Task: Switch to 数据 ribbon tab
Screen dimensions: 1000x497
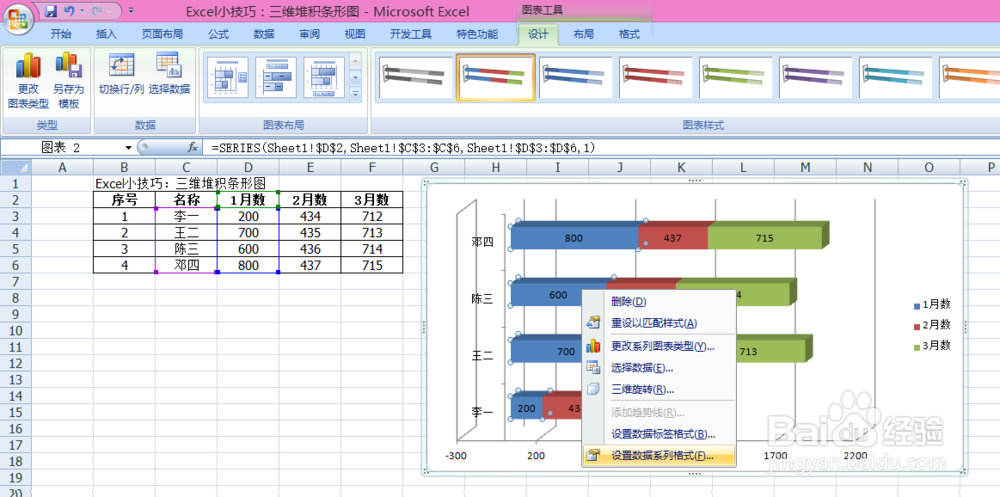Action: [264, 34]
